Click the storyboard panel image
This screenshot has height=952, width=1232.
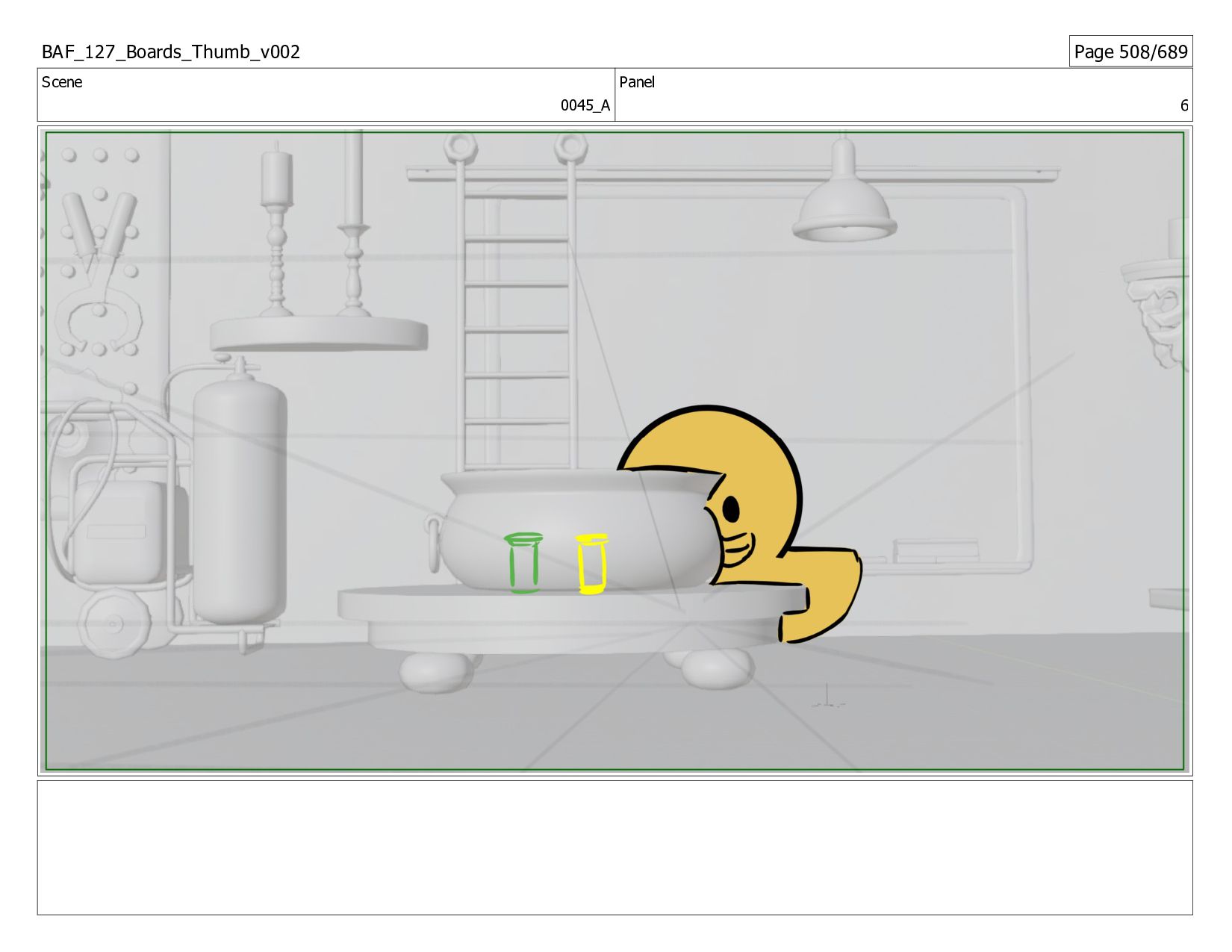[x=615, y=451]
